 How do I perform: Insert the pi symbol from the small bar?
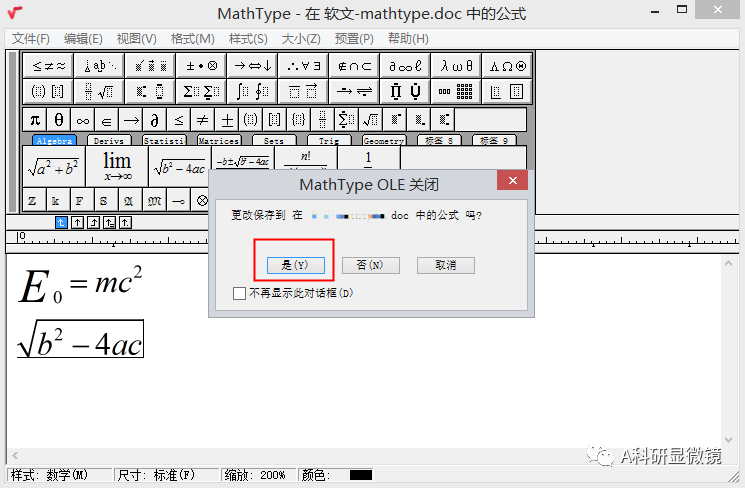[x=36, y=120]
